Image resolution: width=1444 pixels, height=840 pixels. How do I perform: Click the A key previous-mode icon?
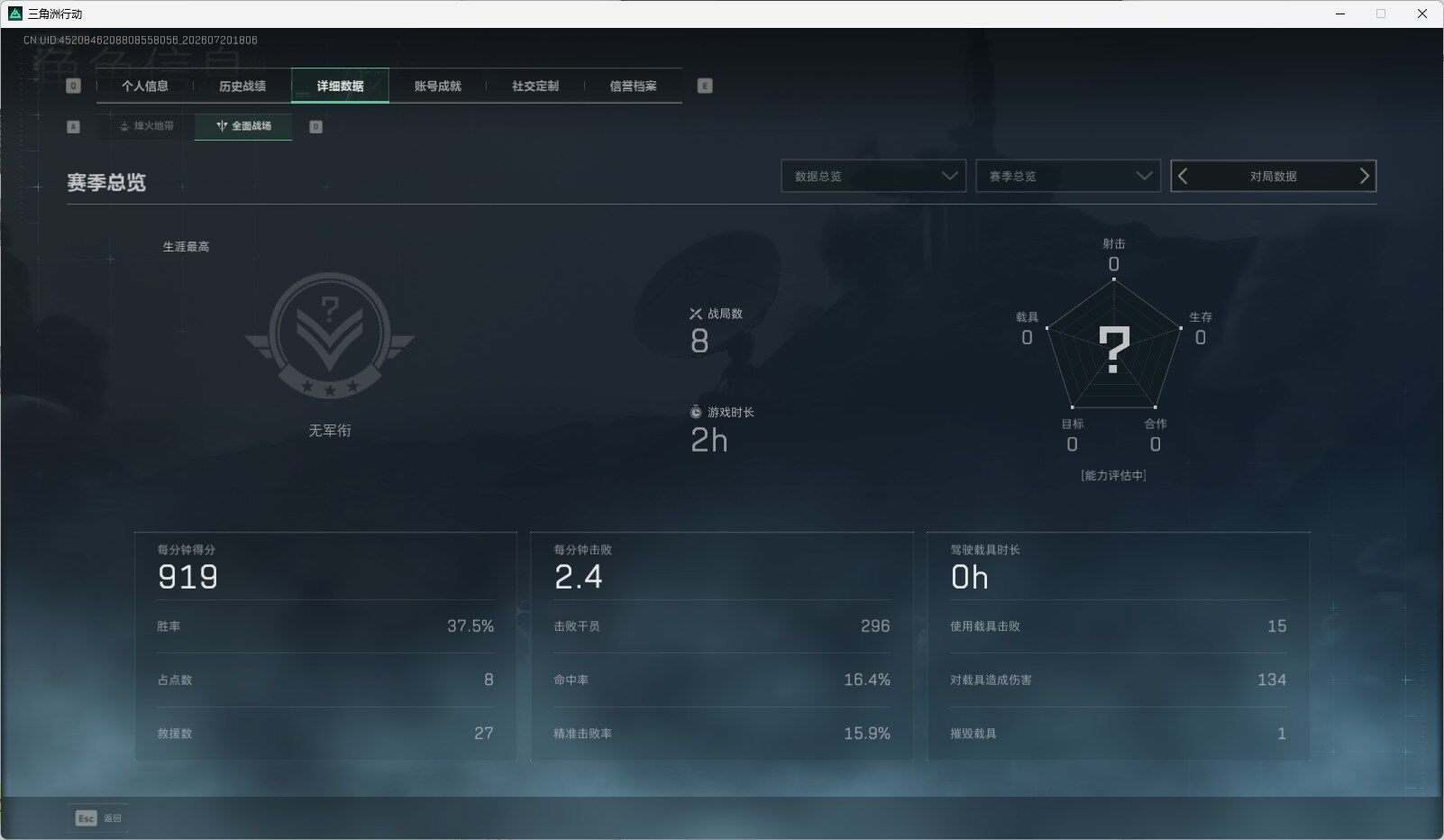(x=74, y=127)
